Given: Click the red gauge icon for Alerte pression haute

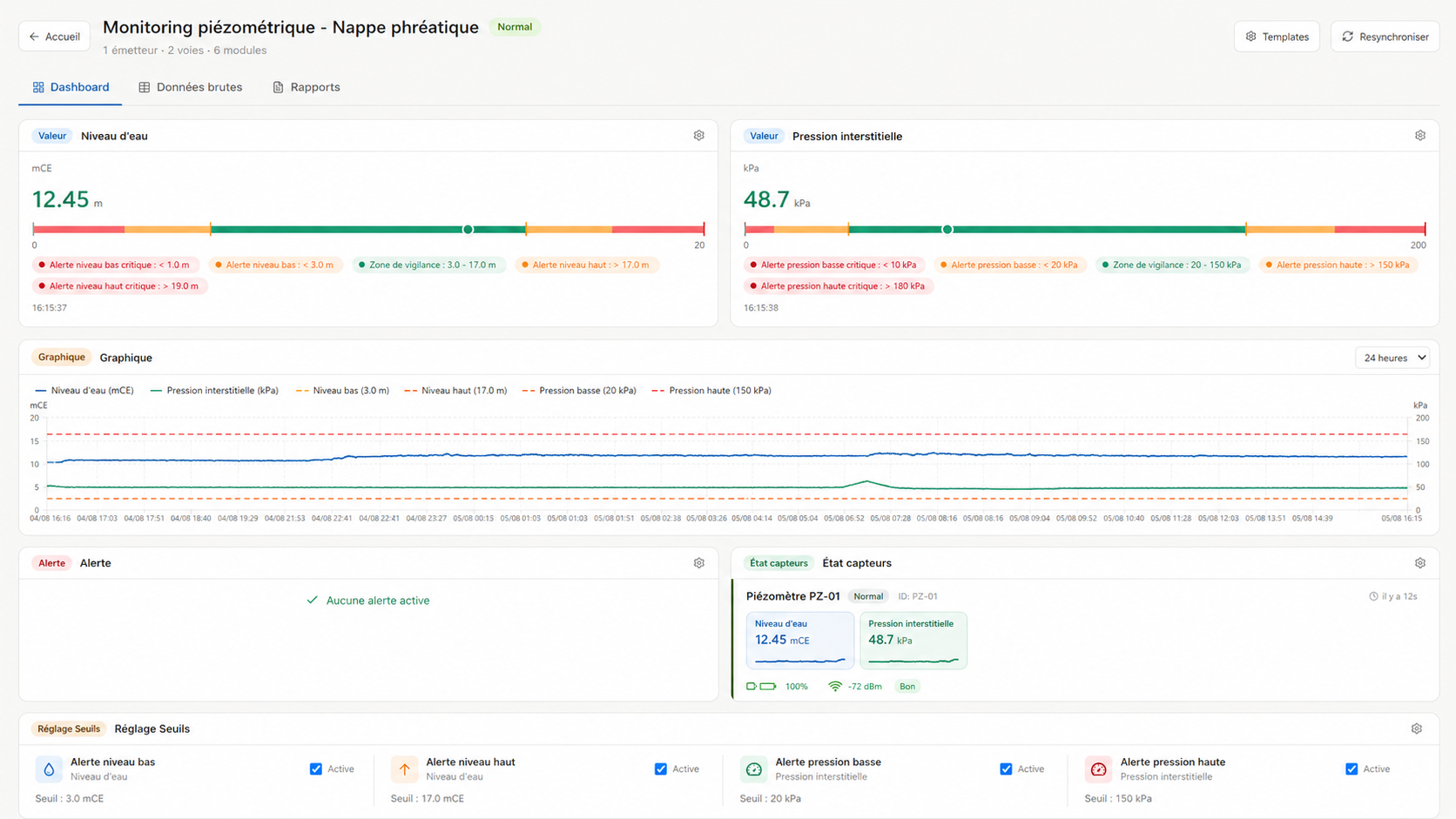Looking at the screenshot, I should coord(1098,769).
